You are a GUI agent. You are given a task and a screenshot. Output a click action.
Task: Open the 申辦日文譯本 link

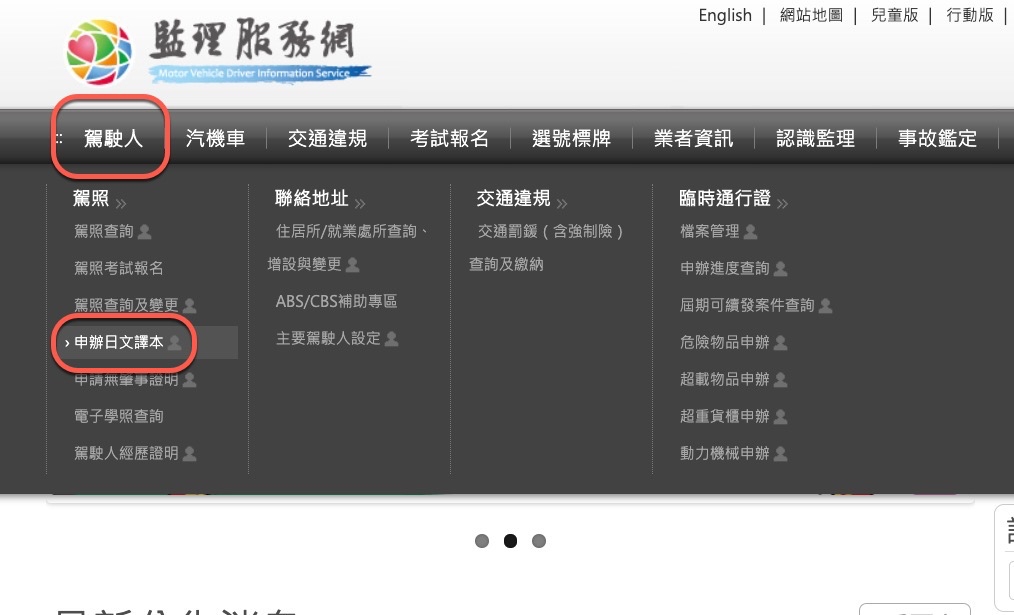pyautogui.click(x=119, y=343)
